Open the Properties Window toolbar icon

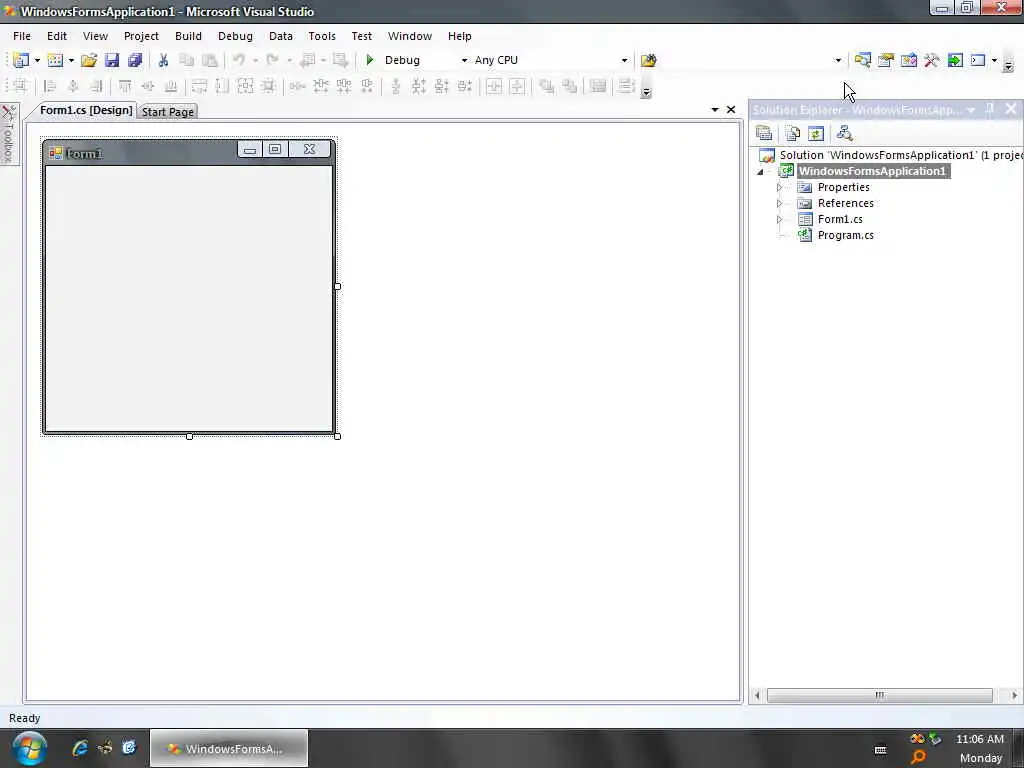[x=886, y=60]
